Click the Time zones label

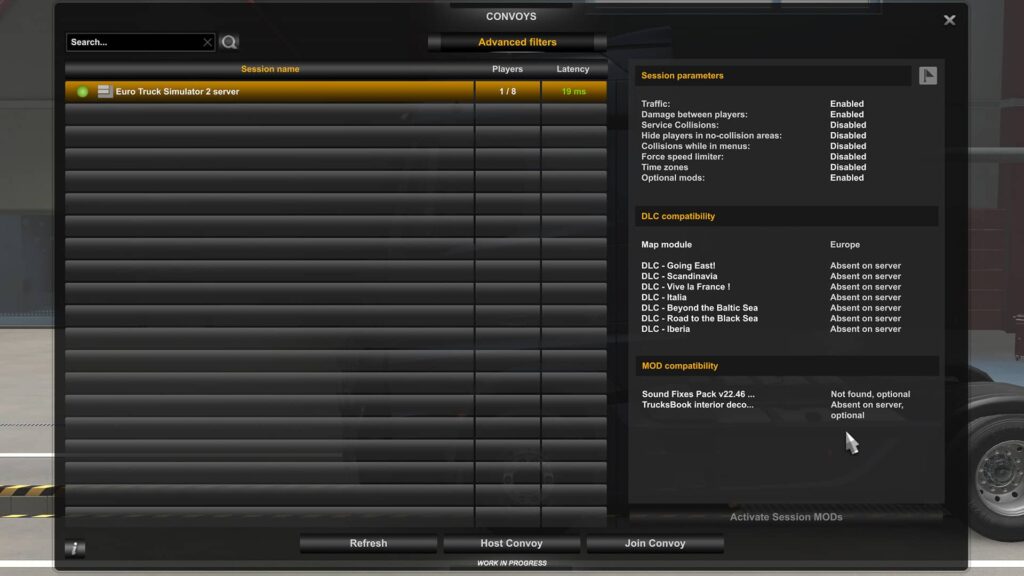664,167
